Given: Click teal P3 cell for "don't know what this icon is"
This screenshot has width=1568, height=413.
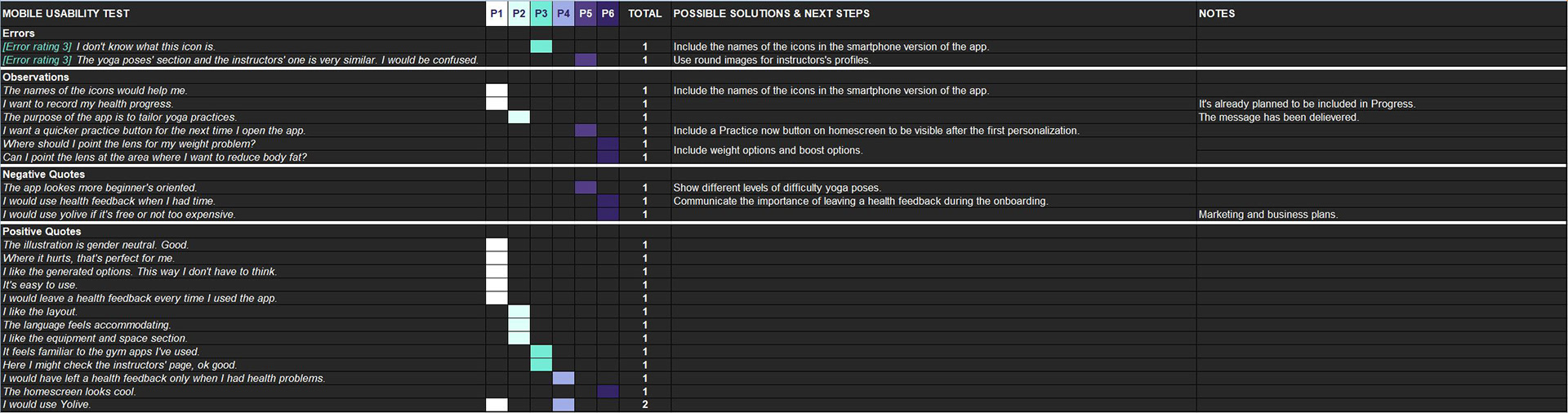Looking at the screenshot, I should click(541, 47).
